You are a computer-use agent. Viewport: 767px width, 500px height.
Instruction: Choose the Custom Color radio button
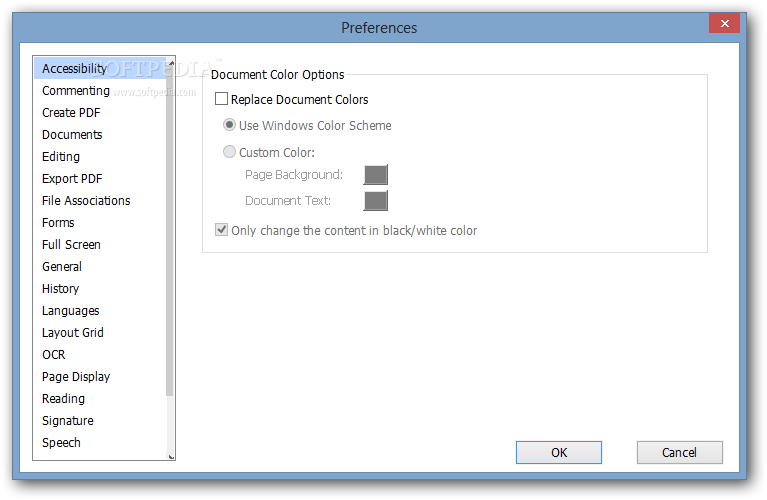point(229,152)
